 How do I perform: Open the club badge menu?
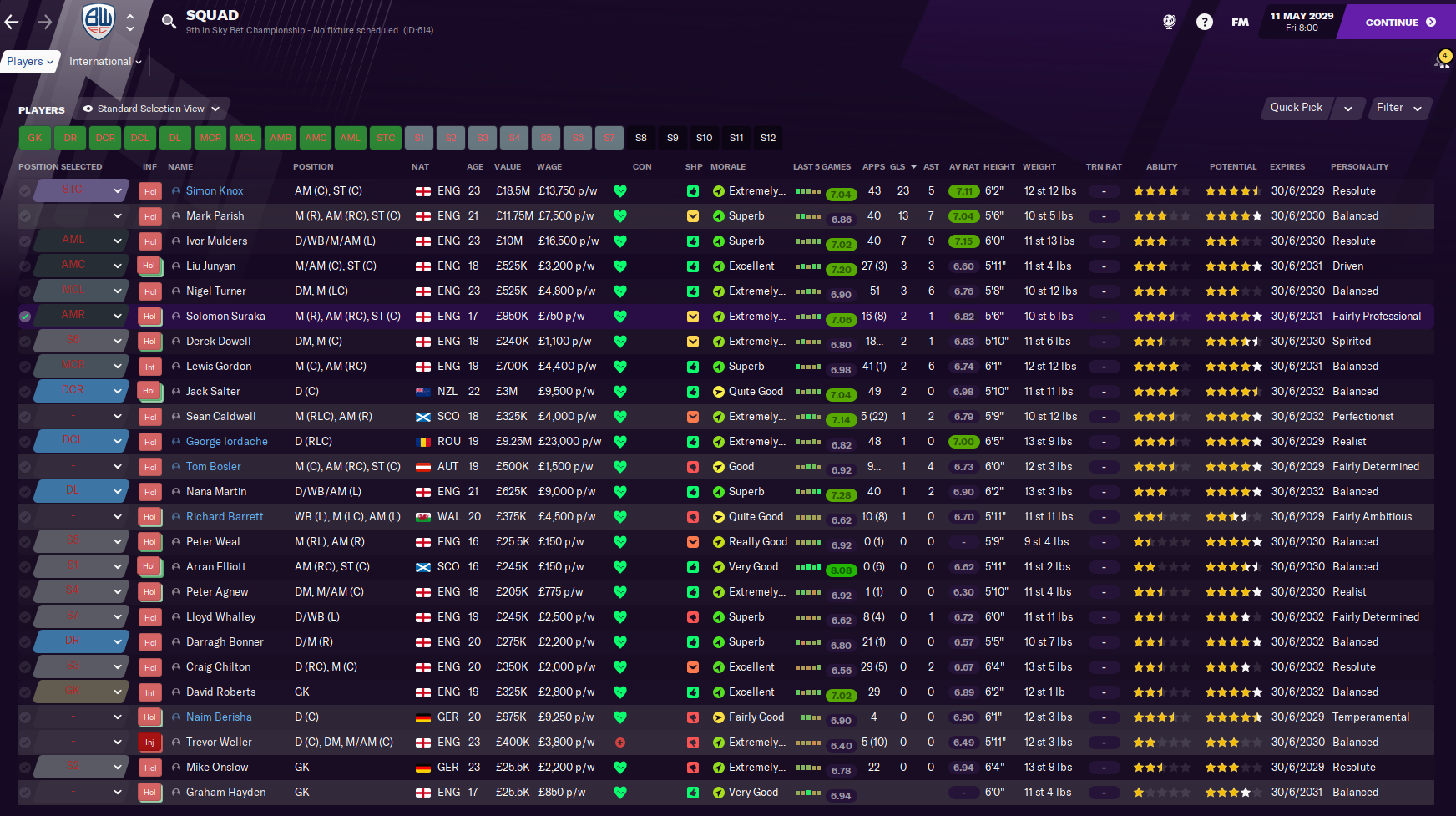click(x=99, y=21)
